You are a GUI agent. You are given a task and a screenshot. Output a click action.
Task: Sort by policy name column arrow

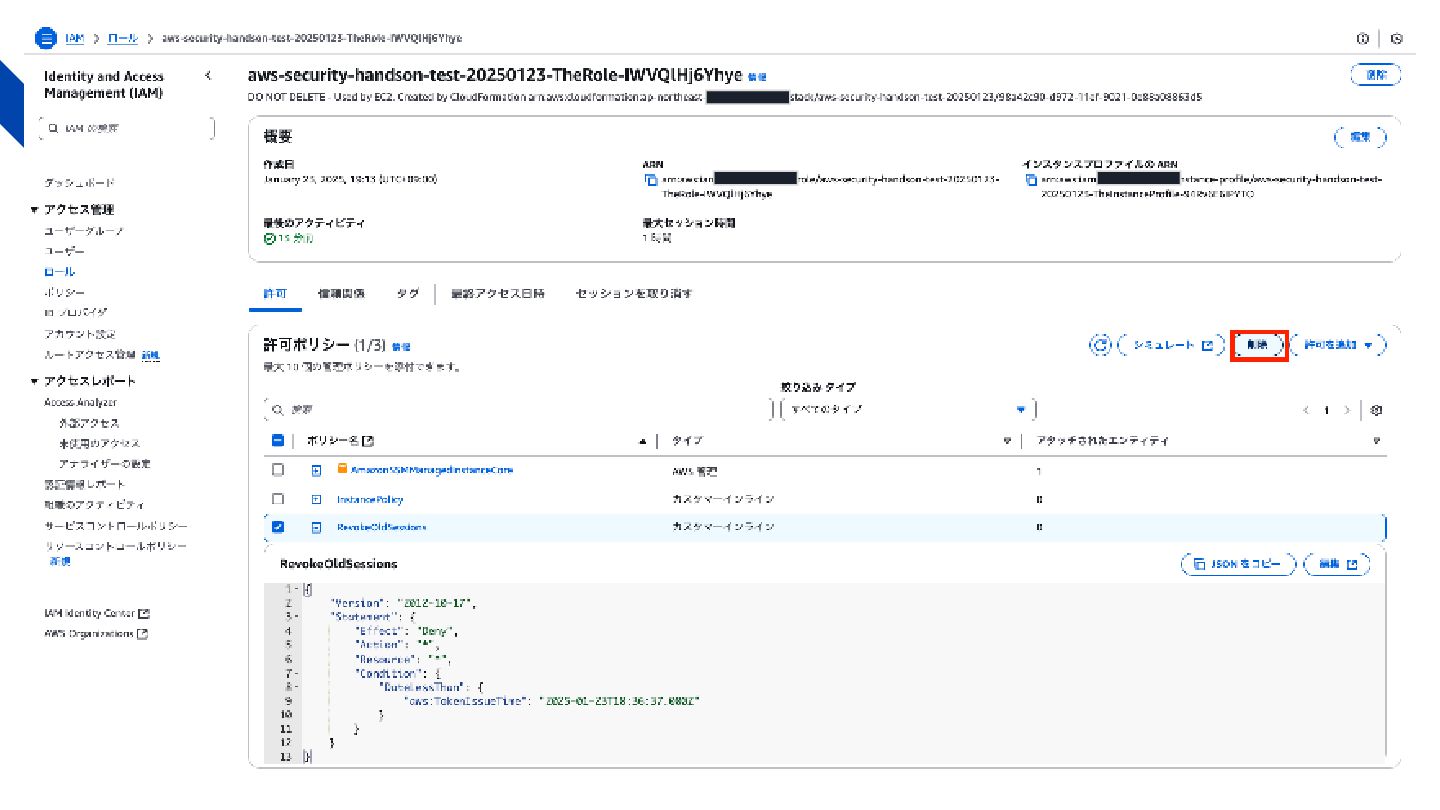(x=641, y=441)
